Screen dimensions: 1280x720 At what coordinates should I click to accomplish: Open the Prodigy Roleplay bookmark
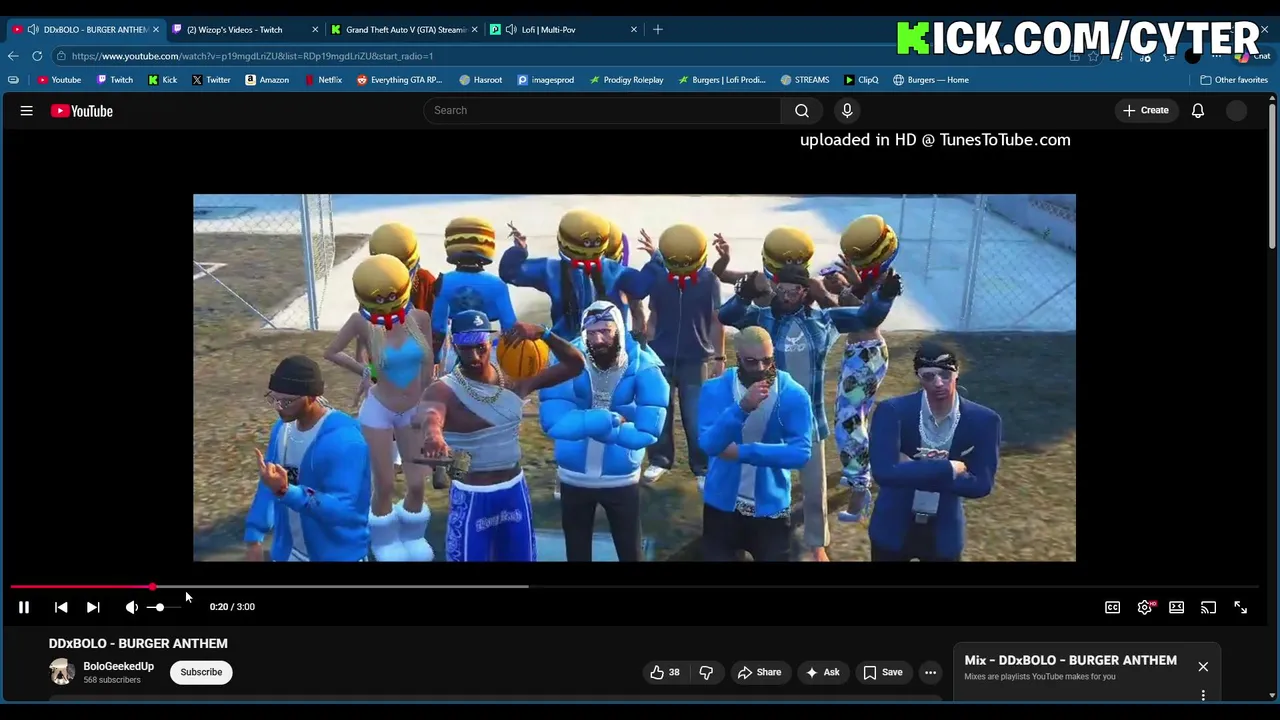[626, 80]
